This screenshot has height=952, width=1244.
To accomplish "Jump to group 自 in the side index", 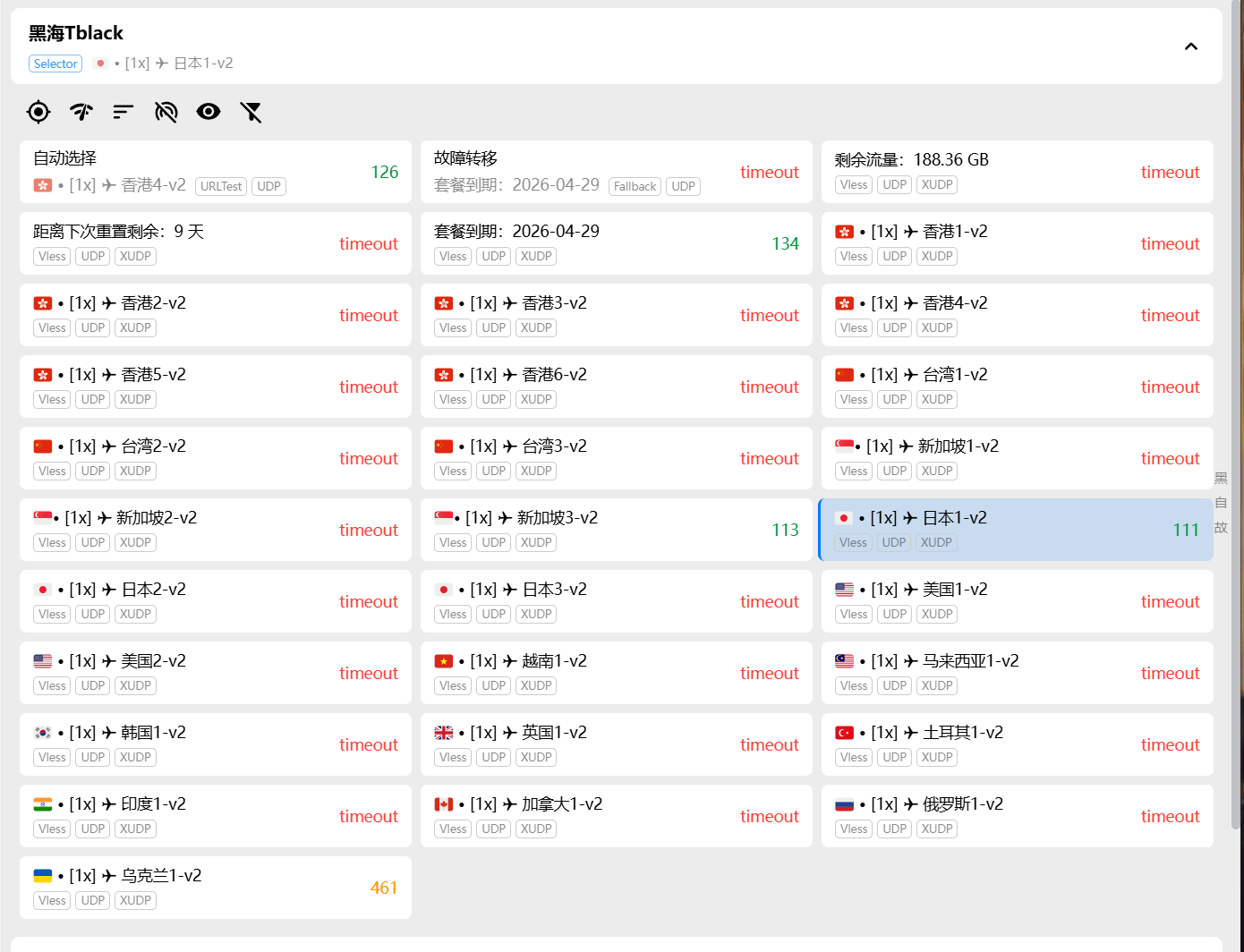I will 1221,503.
